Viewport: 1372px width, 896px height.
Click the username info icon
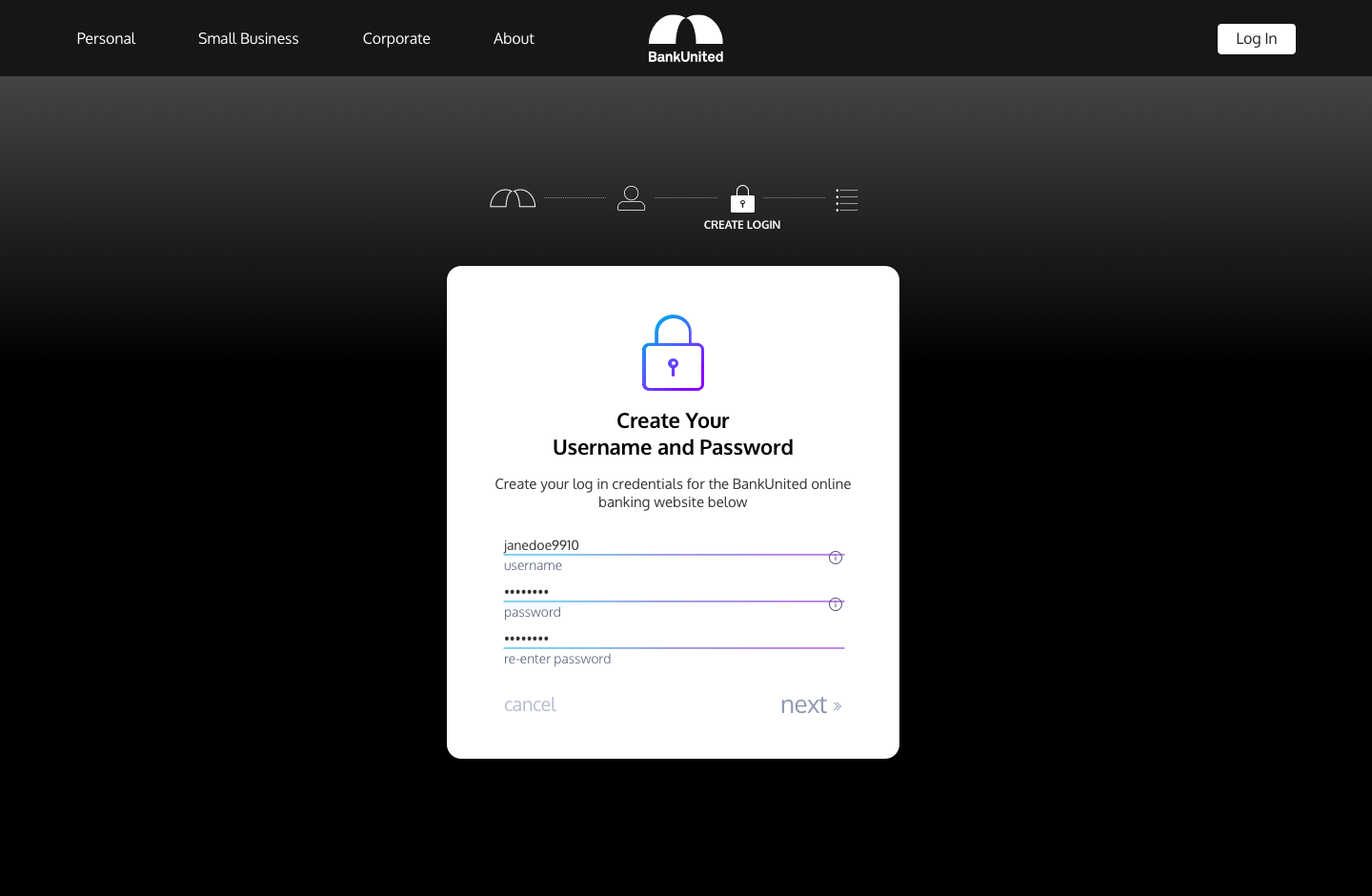click(836, 558)
